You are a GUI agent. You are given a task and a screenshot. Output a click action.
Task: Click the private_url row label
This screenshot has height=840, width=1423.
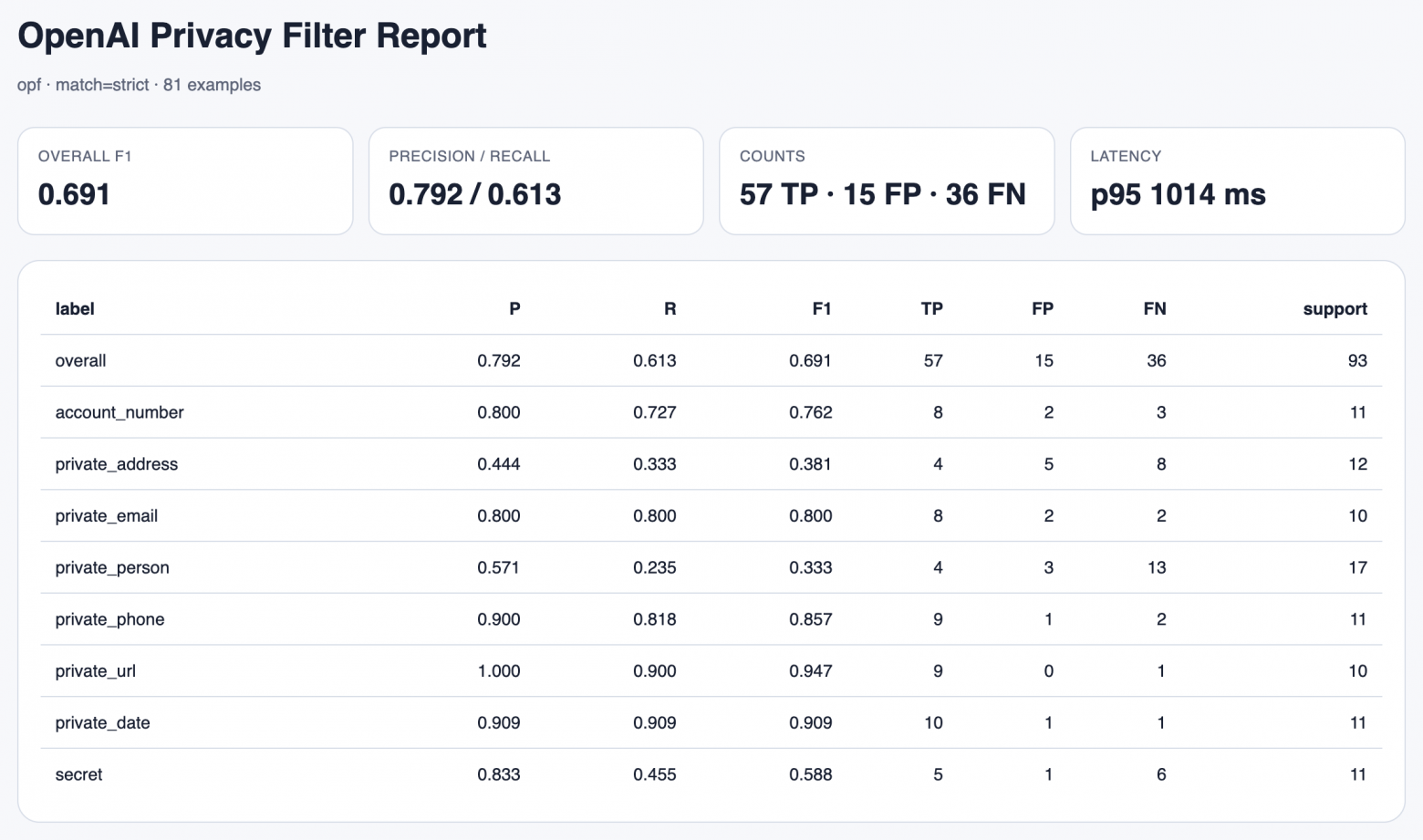[96, 671]
